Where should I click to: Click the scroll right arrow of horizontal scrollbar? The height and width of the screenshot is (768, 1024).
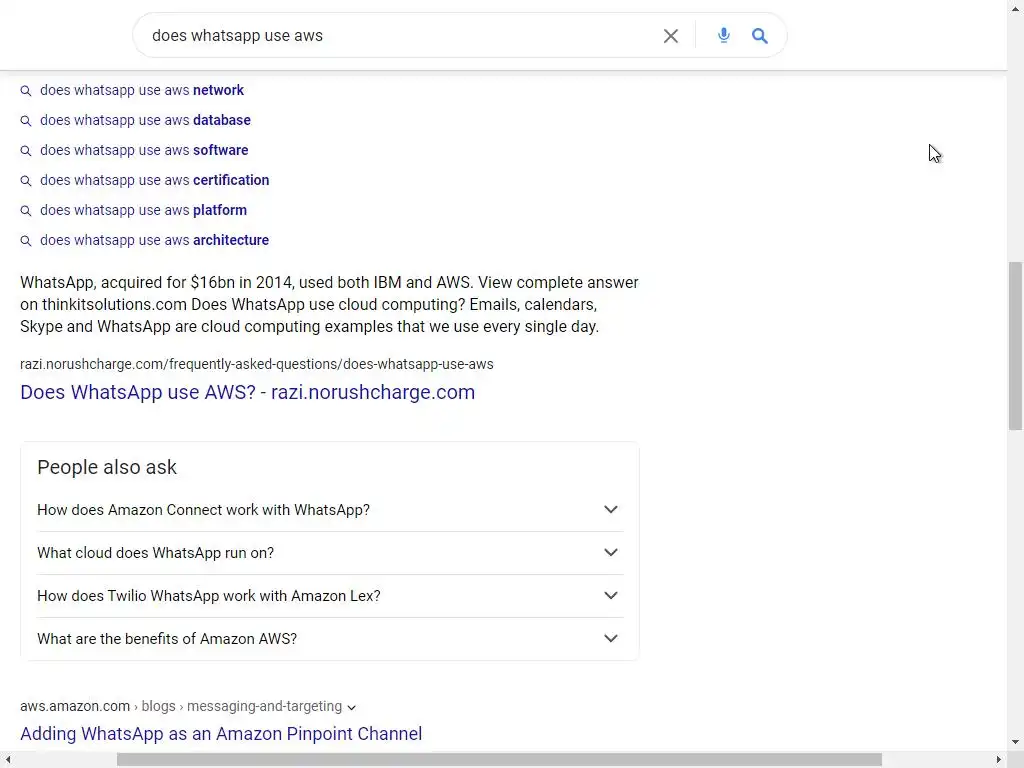(999, 760)
